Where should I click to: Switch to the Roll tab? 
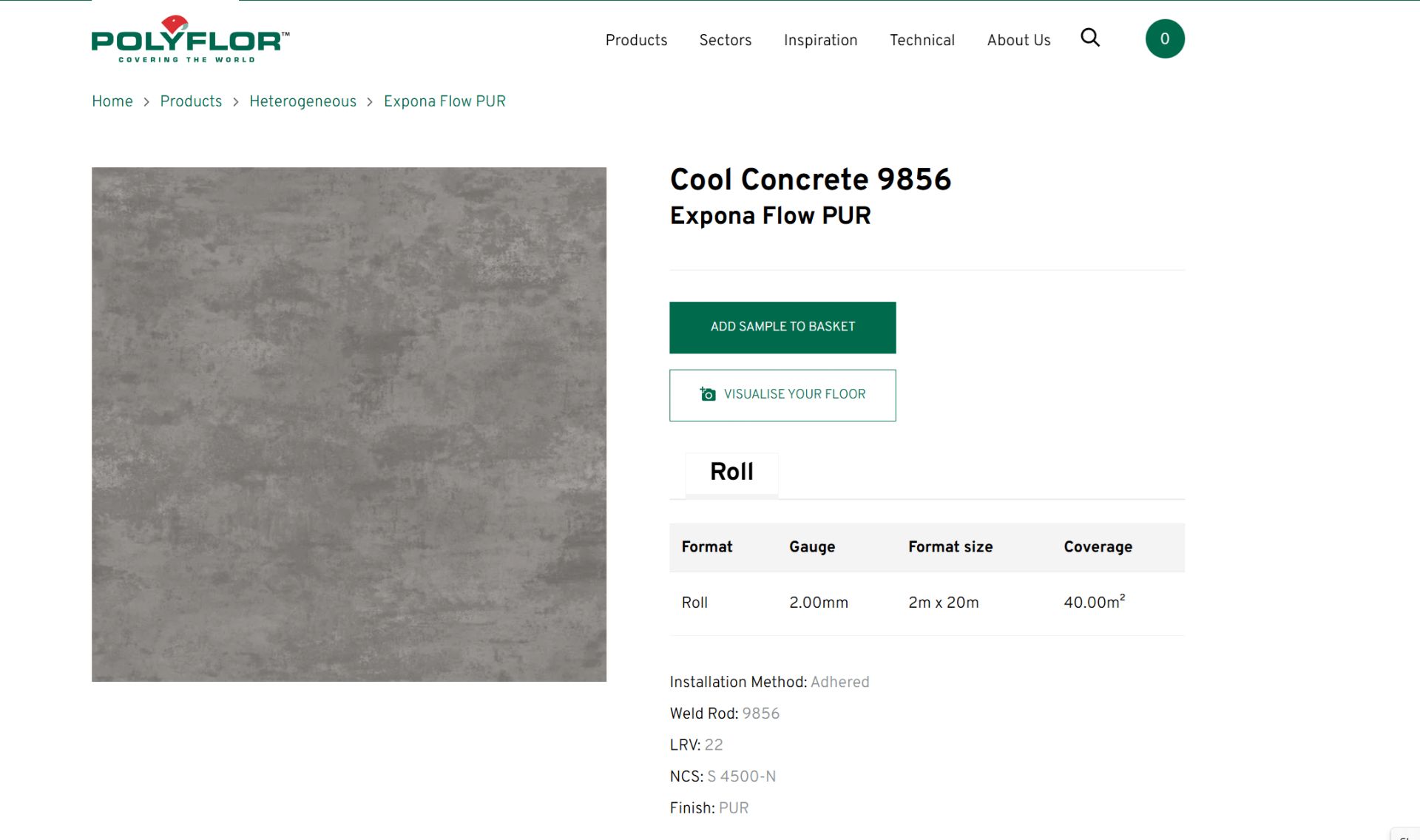(731, 473)
